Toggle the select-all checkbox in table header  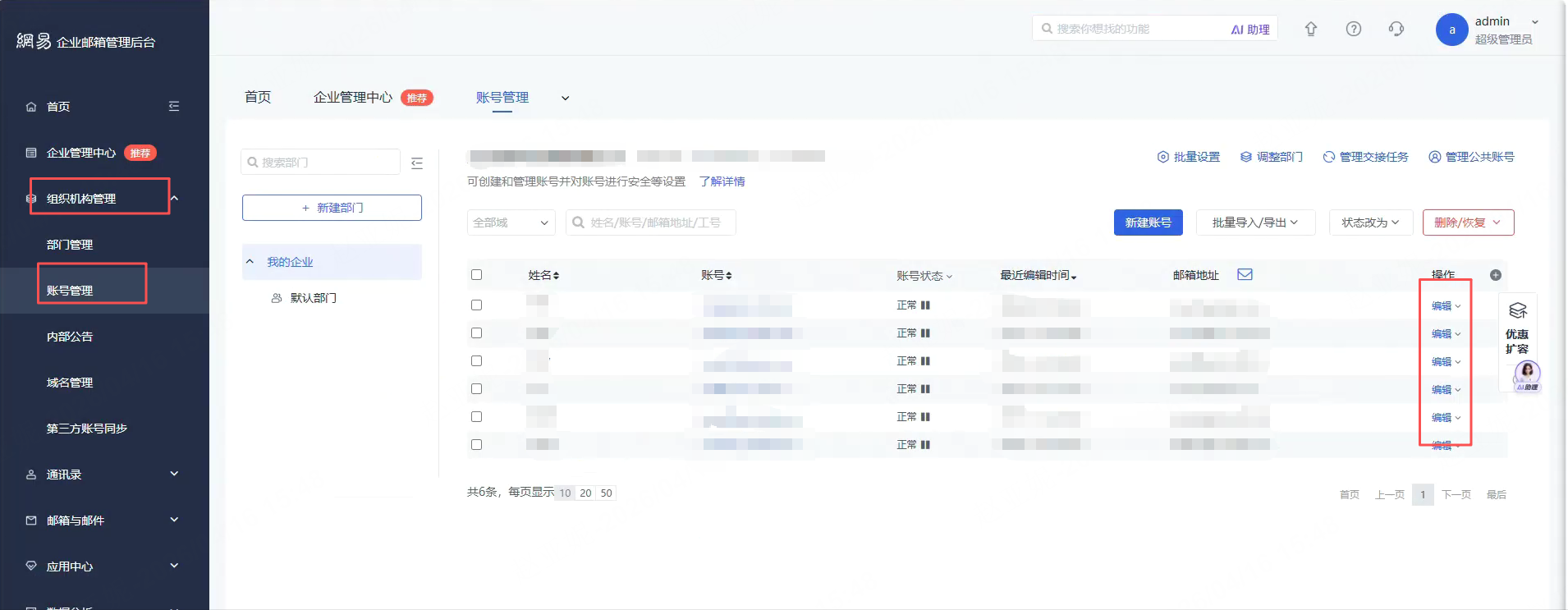click(476, 275)
